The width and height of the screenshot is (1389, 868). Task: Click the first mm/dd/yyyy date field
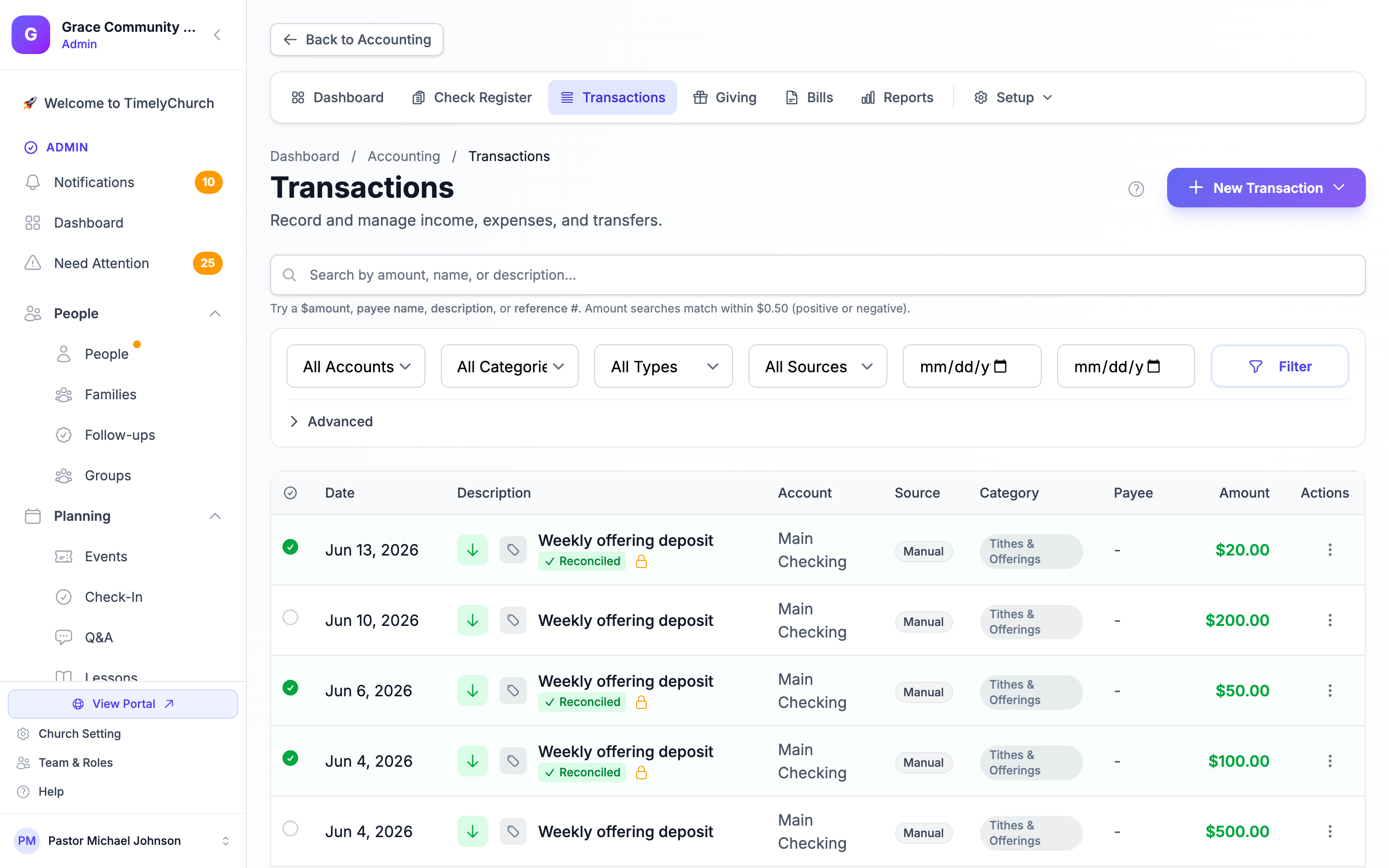pos(971,366)
